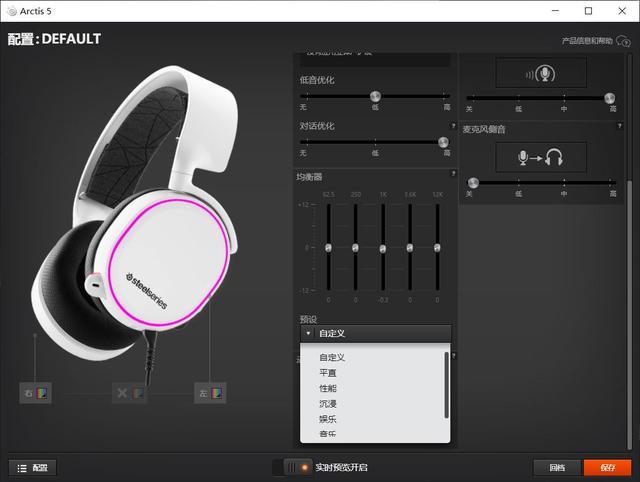Open the 麦克风侧音 question-mark help icon
Image resolution: width=640 pixels, height=482 pixels.
click(x=619, y=126)
